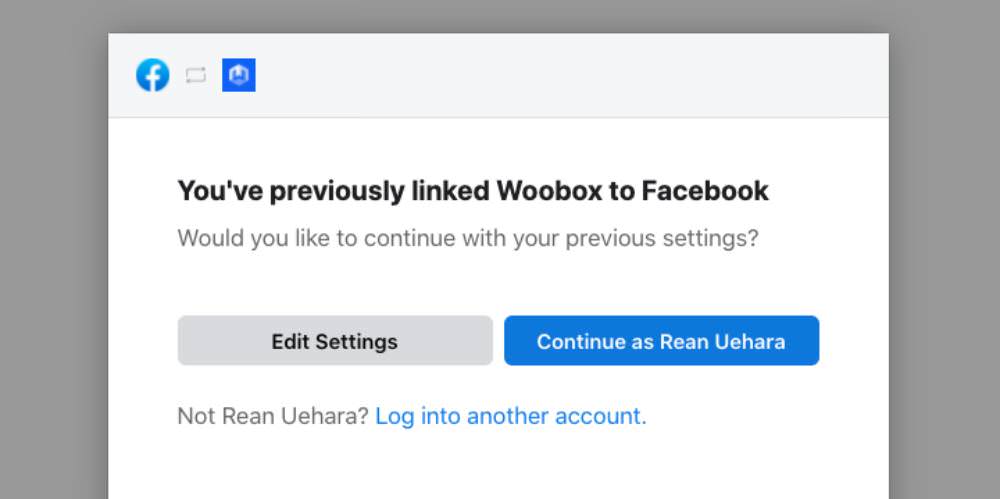Click the gray exchange arrows icon
The width and height of the screenshot is (1000, 499).
click(x=196, y=75)
